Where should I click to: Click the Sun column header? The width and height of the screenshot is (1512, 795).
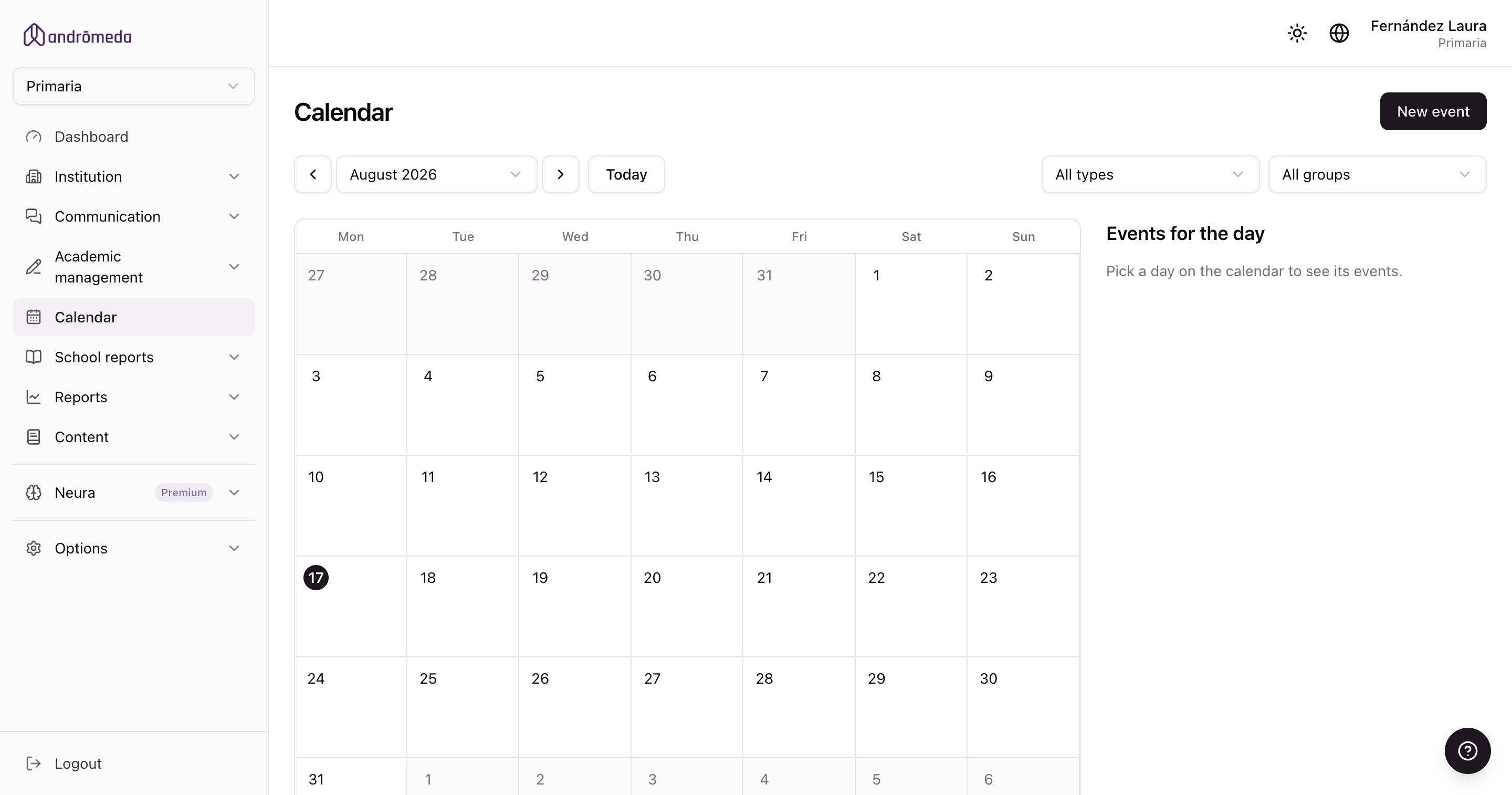tap(1023, 237)
